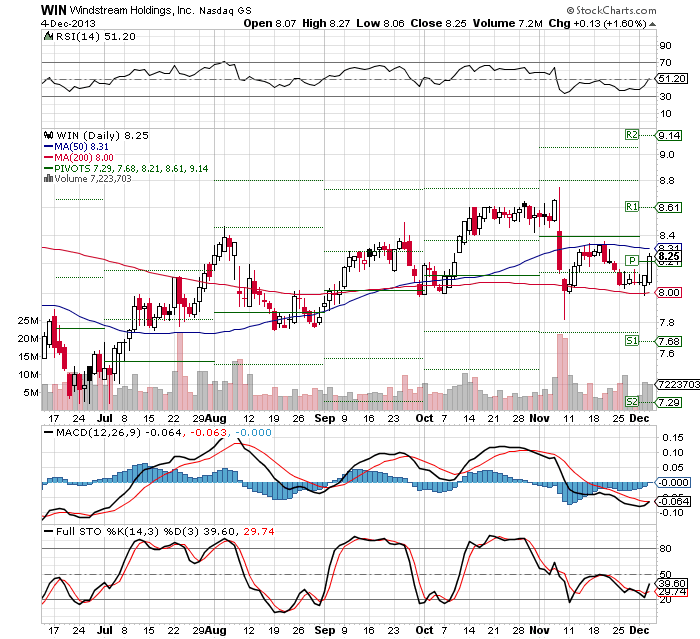This screenshot has height=639, width=700.
Task: Click the 7.68 S1 price tag
Action: 669,342
